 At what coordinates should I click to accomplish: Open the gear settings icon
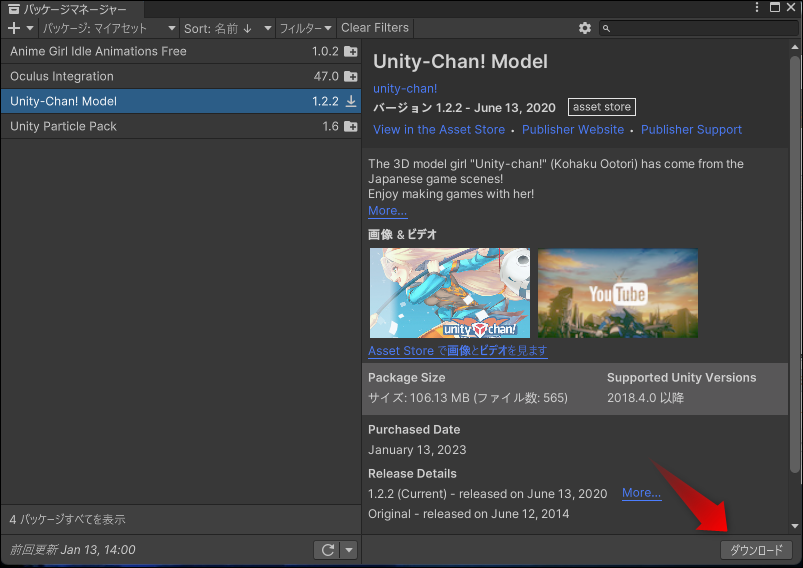[584, 28]
